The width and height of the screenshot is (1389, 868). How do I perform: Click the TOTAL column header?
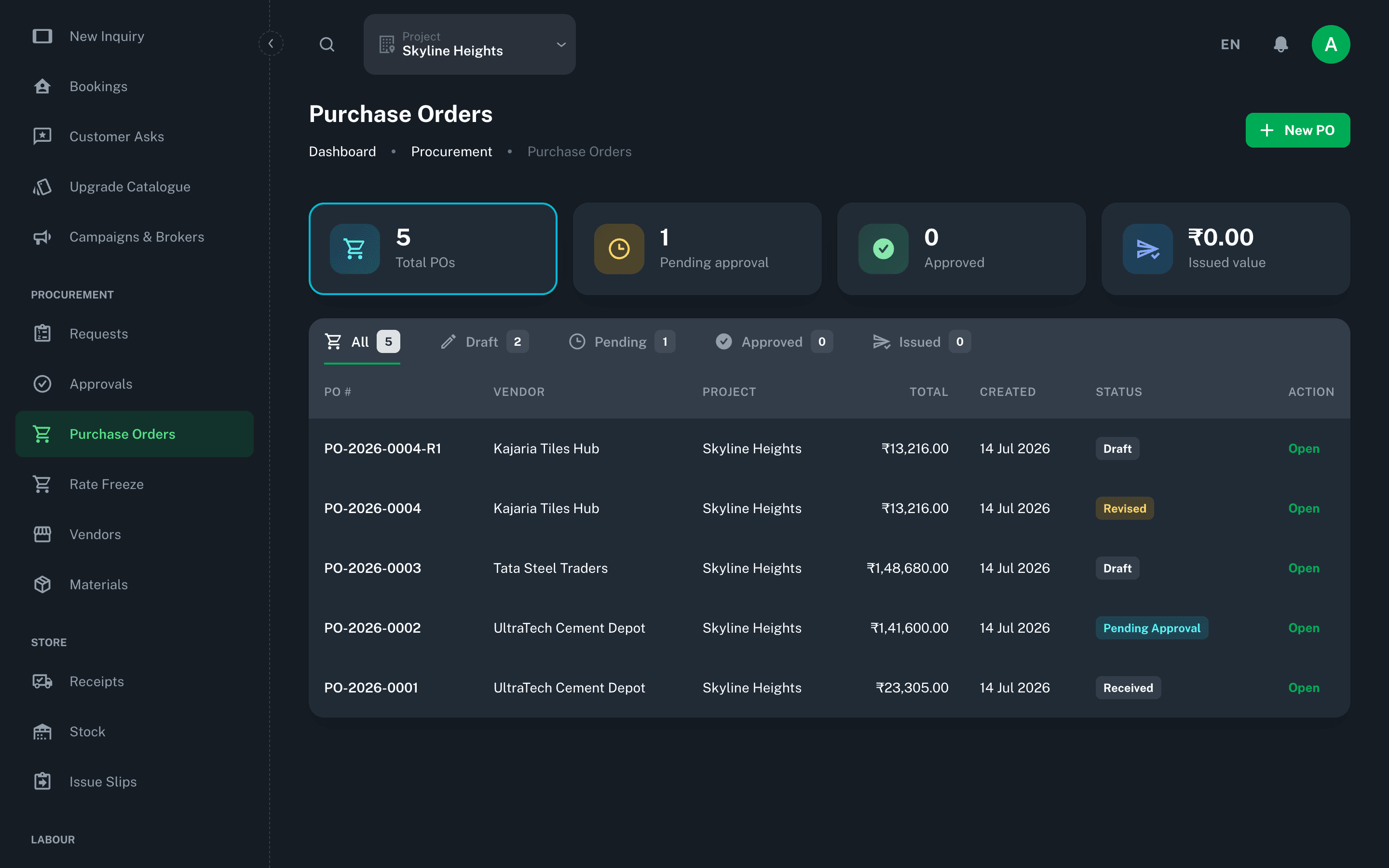(x=929, y=392)
